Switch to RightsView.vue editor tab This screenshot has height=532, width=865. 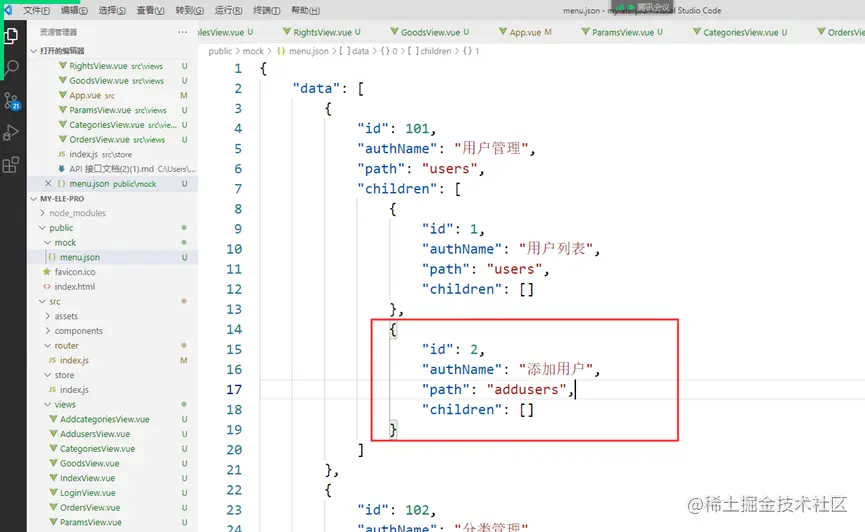(322, 33)
